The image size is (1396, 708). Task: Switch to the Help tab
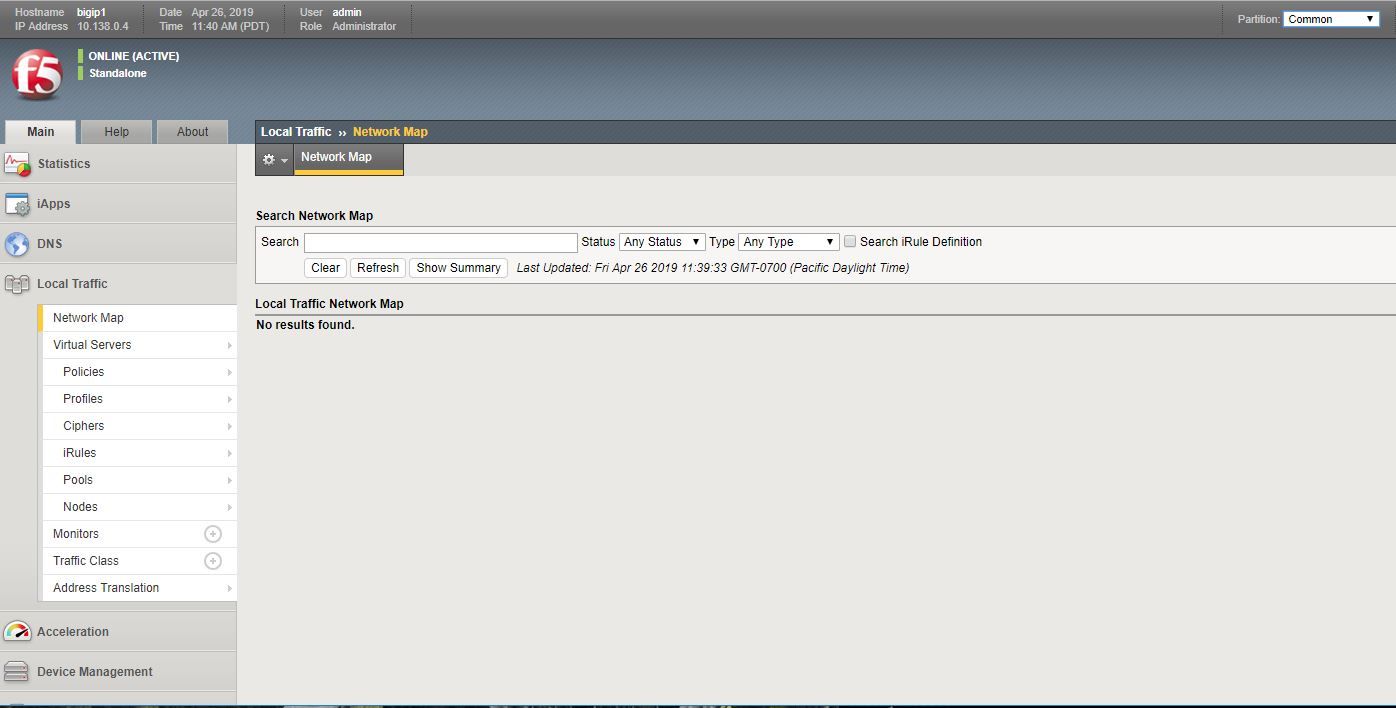pos(116,131)
